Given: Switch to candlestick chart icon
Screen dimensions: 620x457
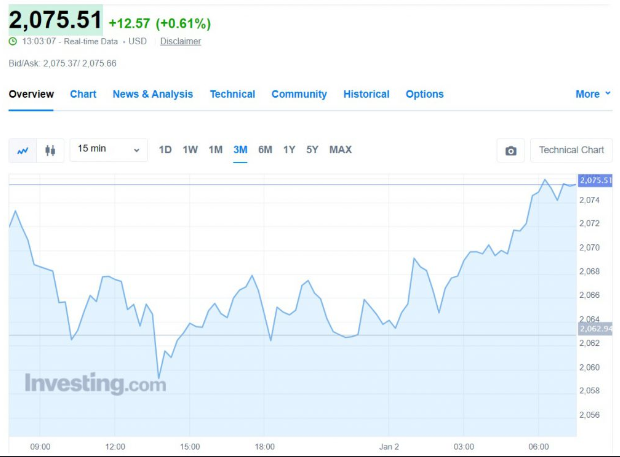Looking at the screenshot, I should (50, 150).
